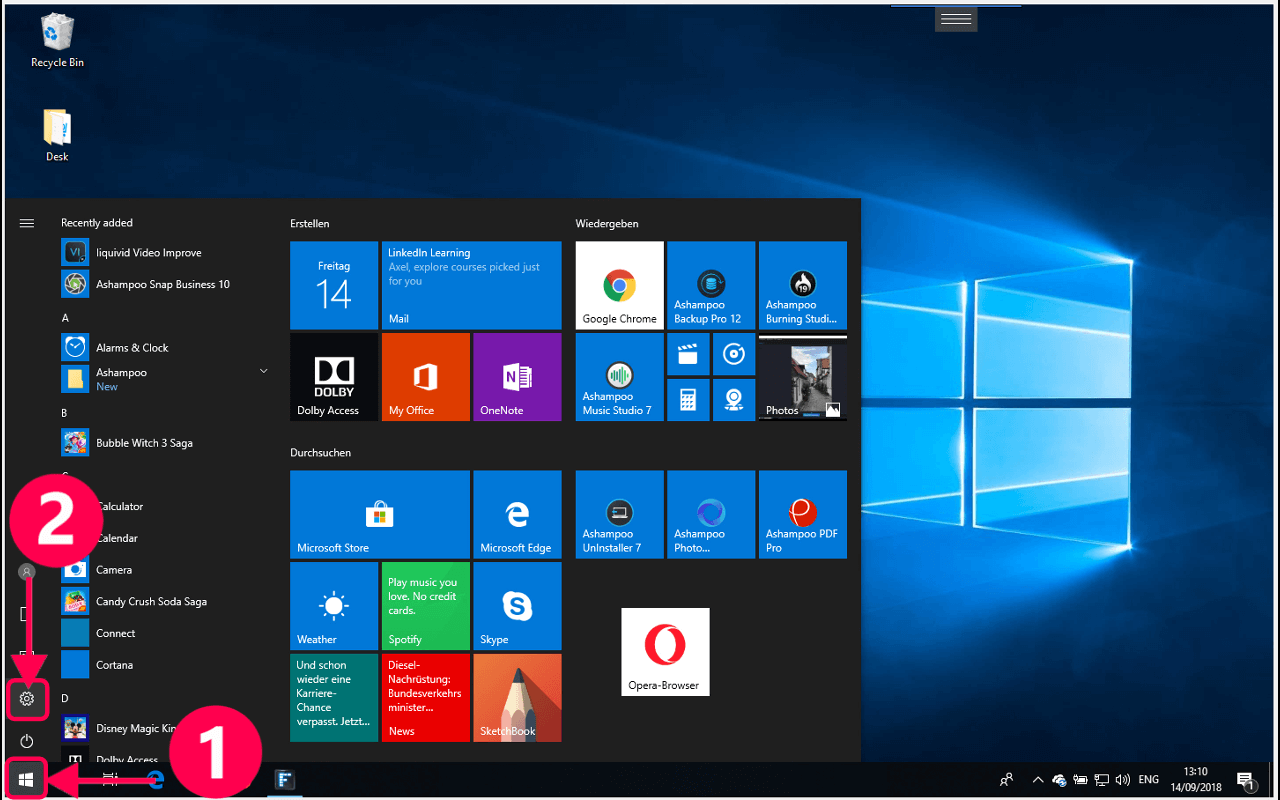1280x800 pixels.
Task: Open Connect in the app list
Action: pyautogui.click(x=165, y=633)
